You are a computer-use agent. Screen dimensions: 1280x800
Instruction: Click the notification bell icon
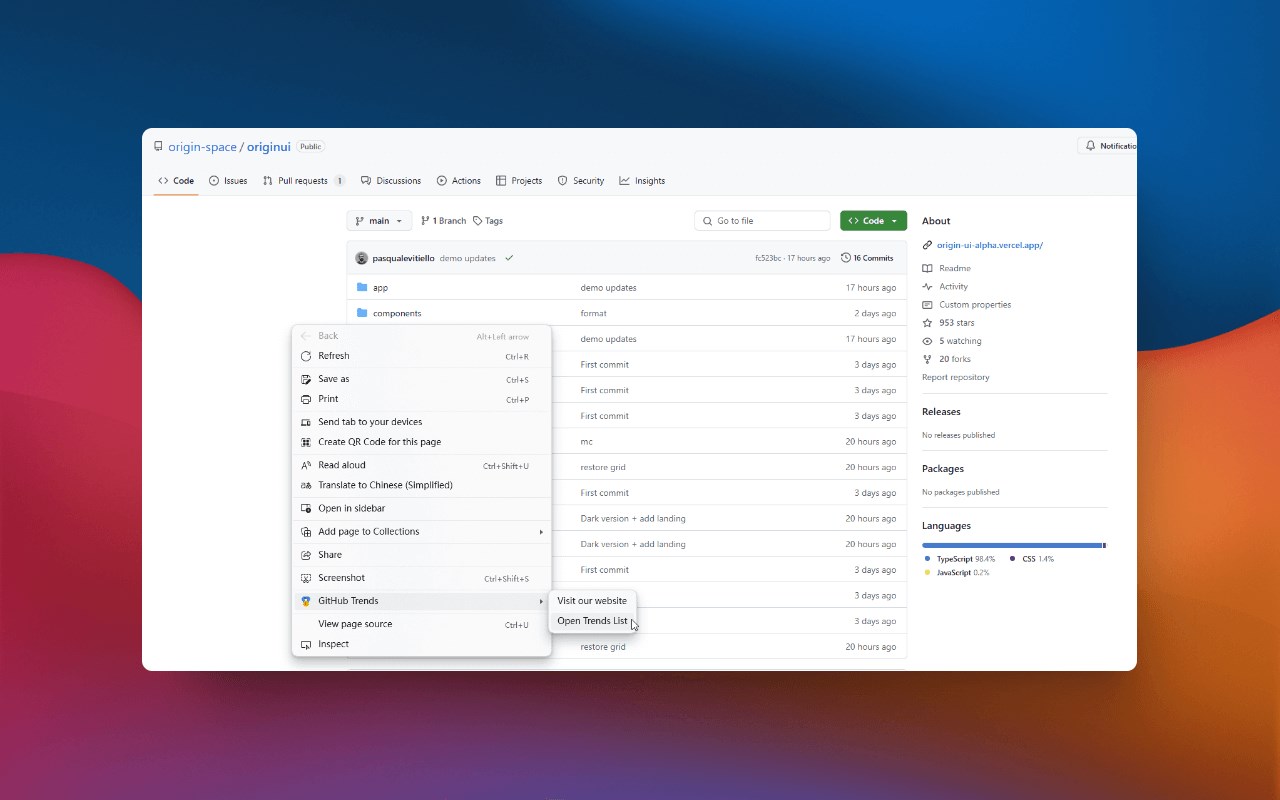click(x=1090, y=146)
